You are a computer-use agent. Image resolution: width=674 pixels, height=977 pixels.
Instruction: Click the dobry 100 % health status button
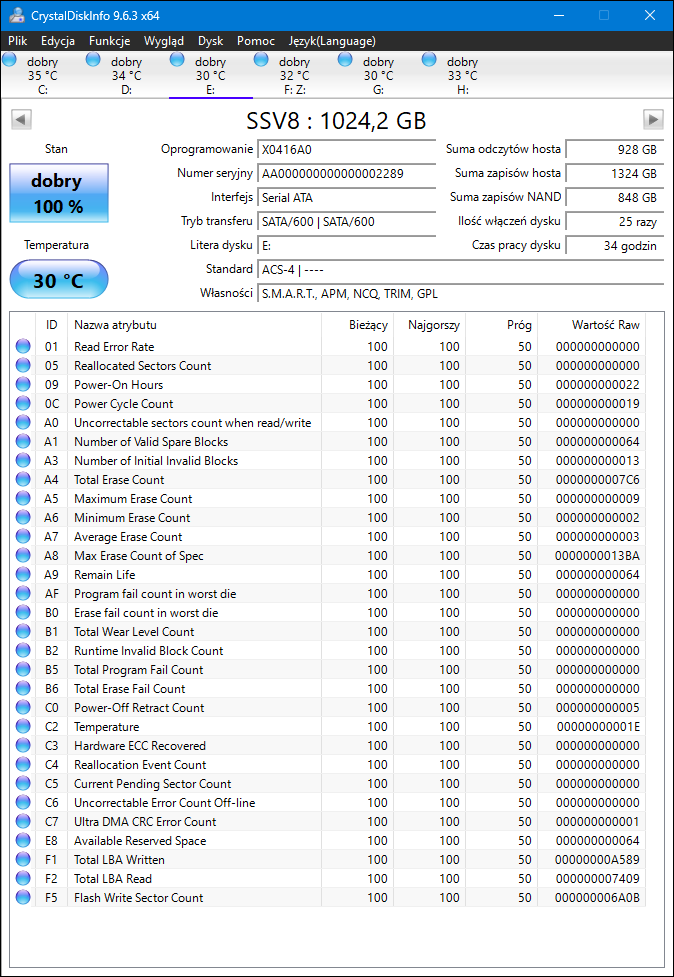59,193
